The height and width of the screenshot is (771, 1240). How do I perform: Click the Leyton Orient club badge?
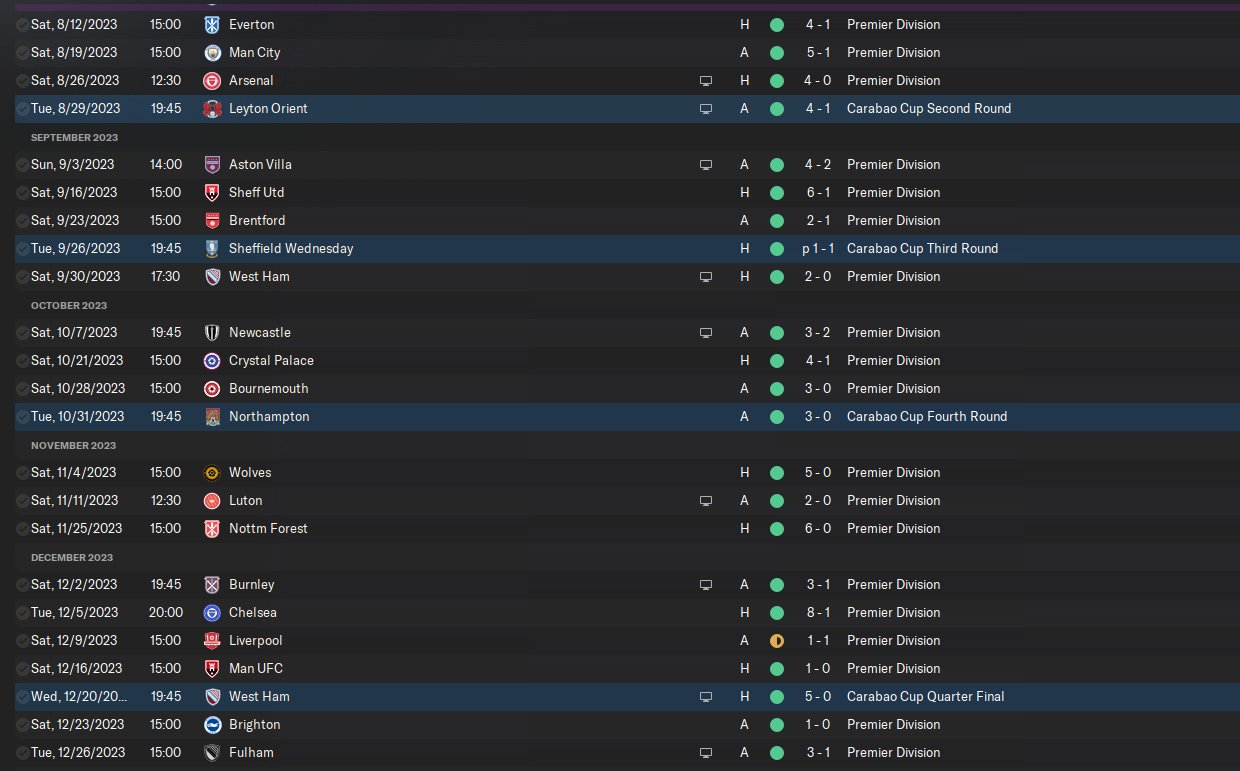pos(211,108)
